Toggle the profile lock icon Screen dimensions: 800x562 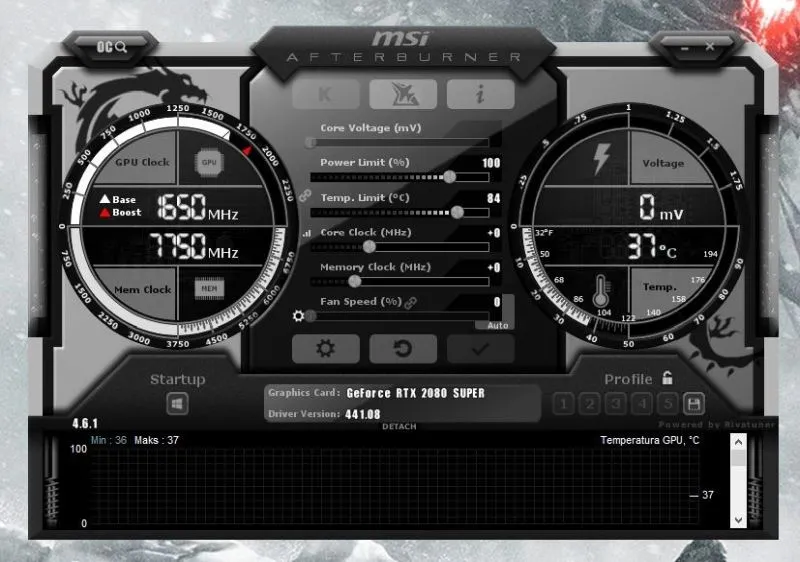click(667, 378)
